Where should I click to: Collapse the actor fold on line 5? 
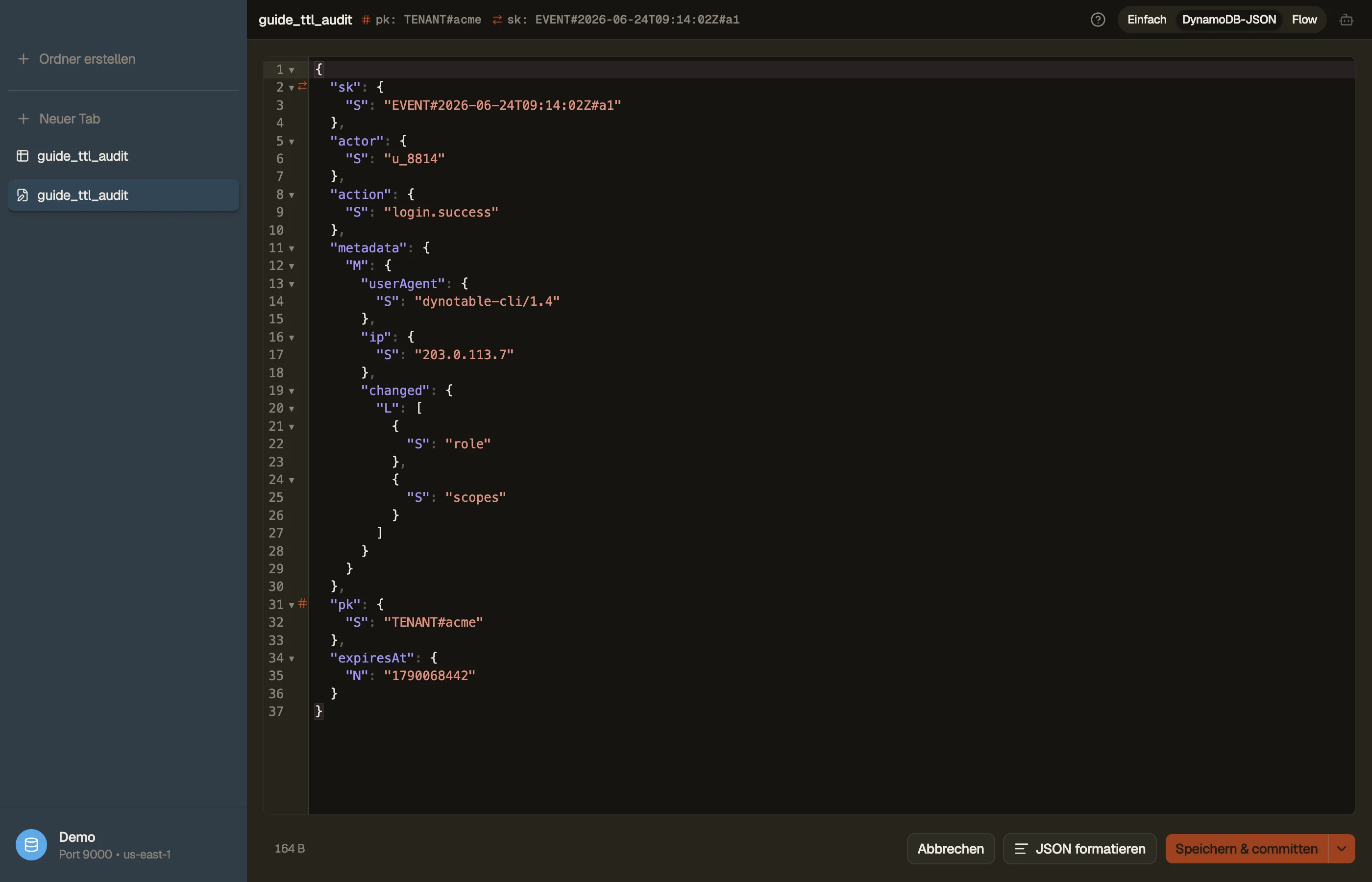(x=292, y=142)
